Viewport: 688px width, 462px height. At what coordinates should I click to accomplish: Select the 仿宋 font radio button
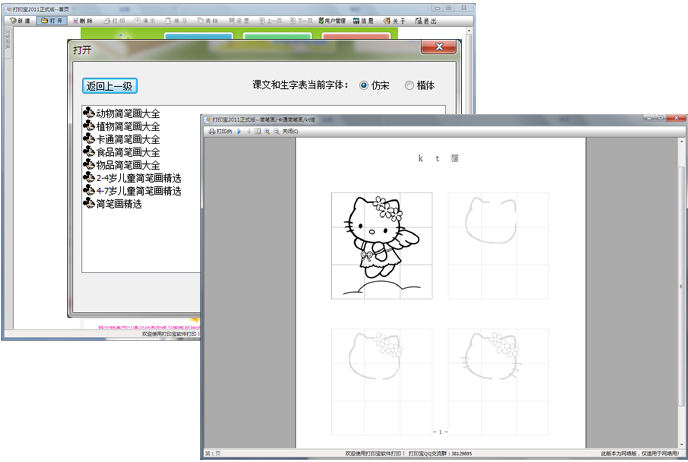coord(363,86)
